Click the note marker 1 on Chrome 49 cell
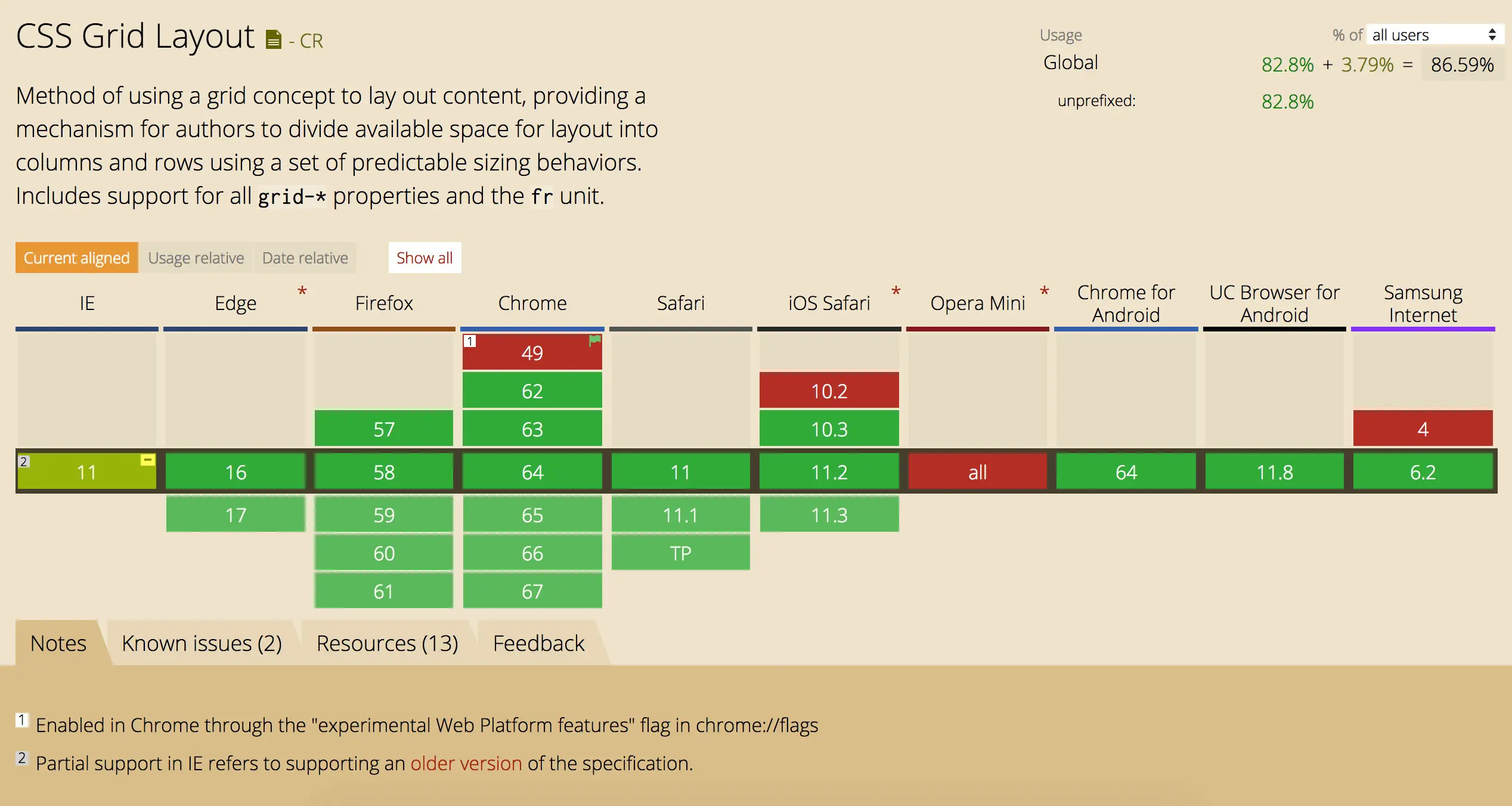Screen dimensions: 1512x806 (470, 340)
